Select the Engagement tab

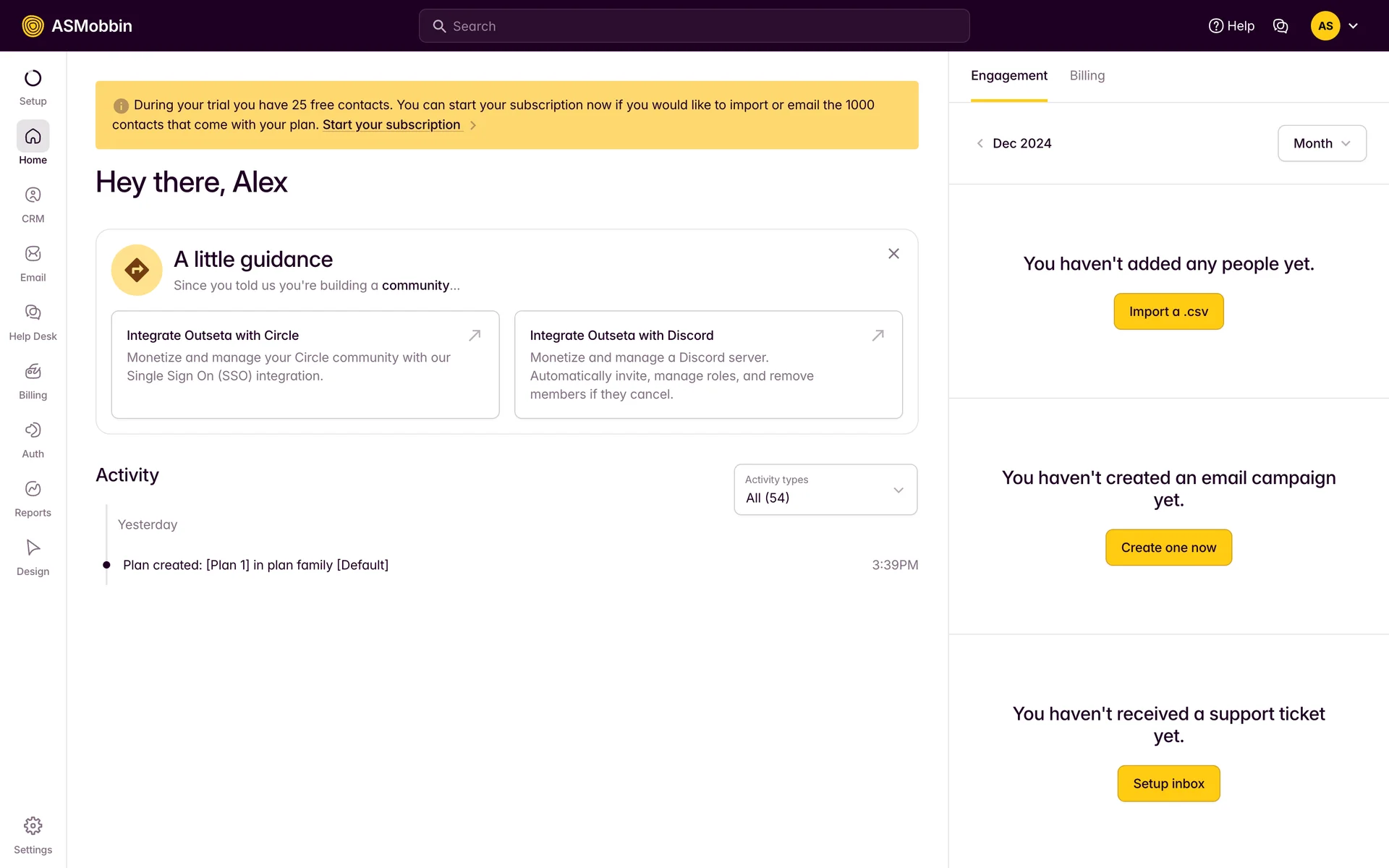point(1008,76)
